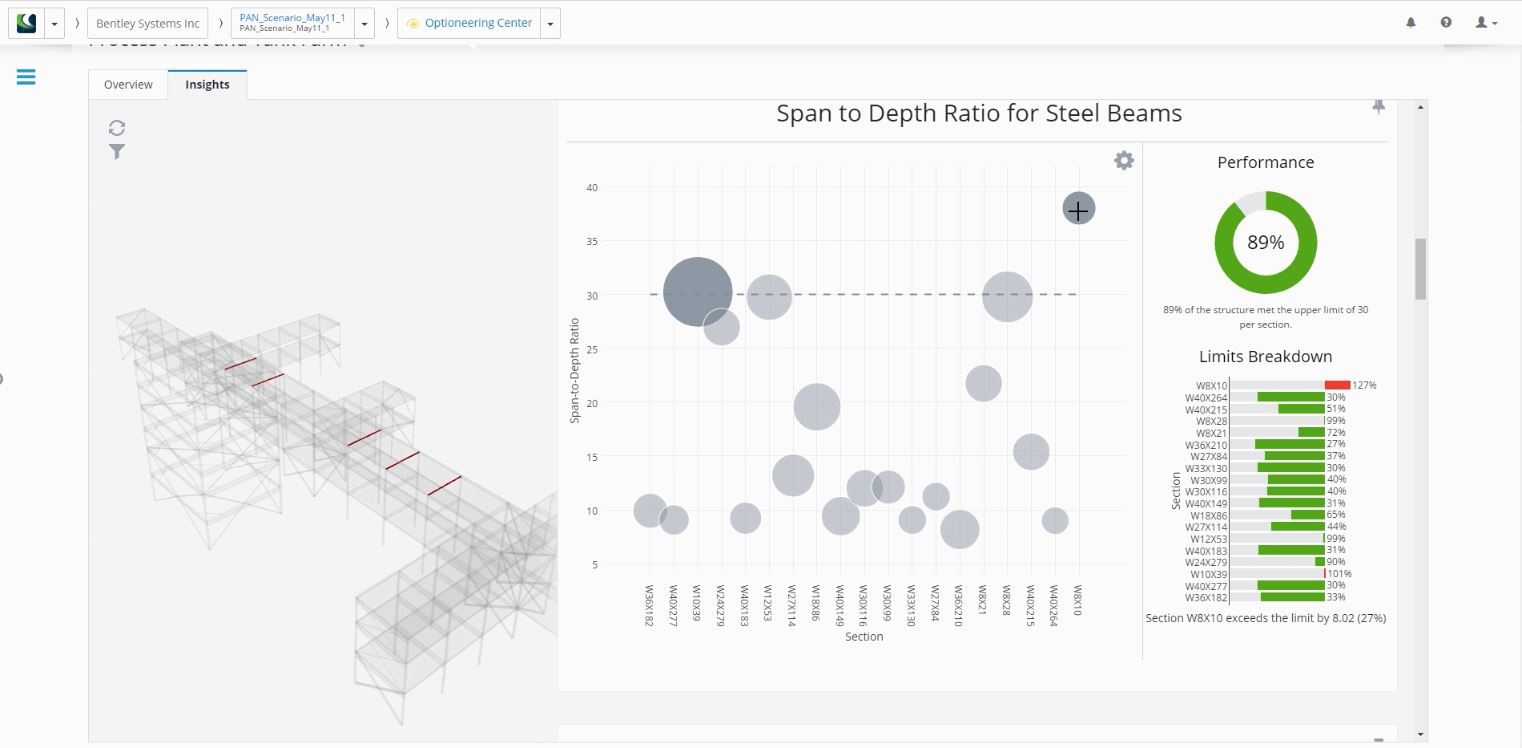1522x748 pixels.
Task: Open the Optioneering Center link
Action: [x=470, y=23]
